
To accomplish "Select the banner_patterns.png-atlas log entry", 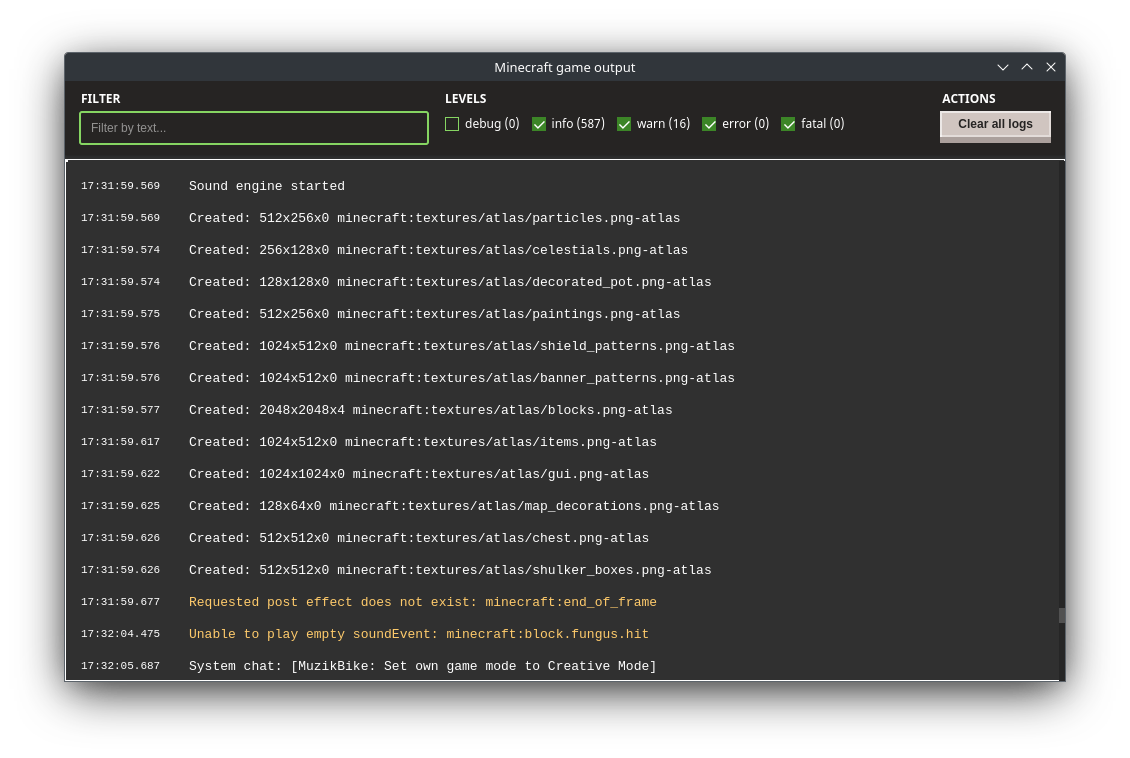I will (x=462, y=378).
